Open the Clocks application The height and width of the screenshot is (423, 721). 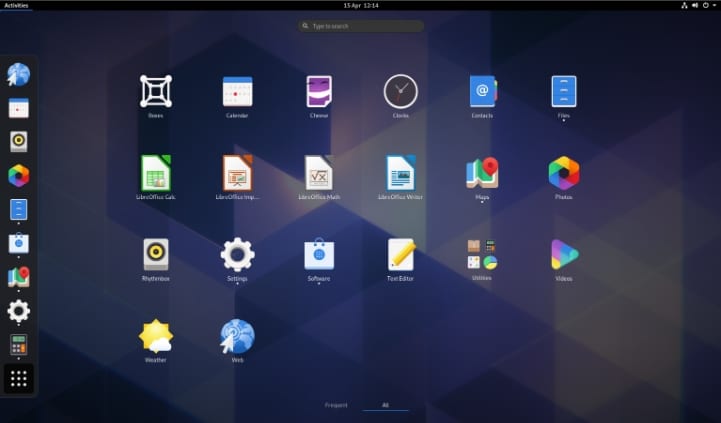click(x=401, y=91)
